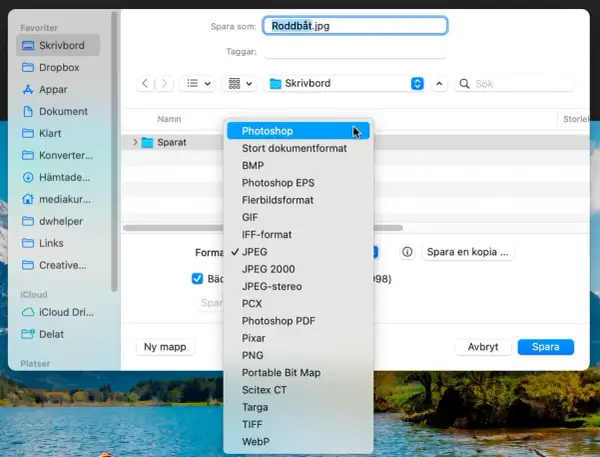Click Avbryt to cancel
This screenshot has width=600, height=457.
(x=483, y=347)
